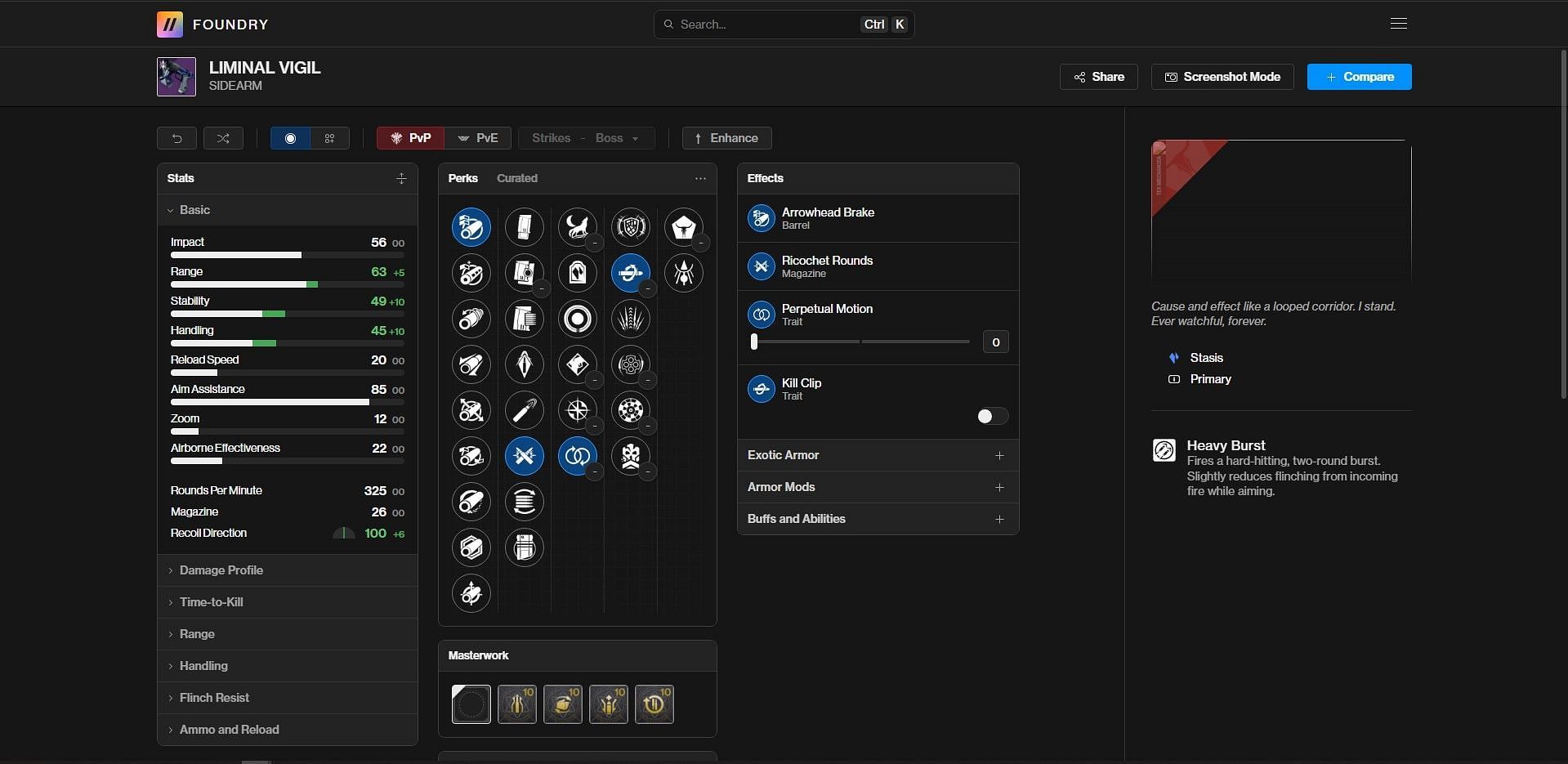The image size is (1568, 764).
Task: Select the multi-perk grid view toggle
Action: click(x=330, y=138)
